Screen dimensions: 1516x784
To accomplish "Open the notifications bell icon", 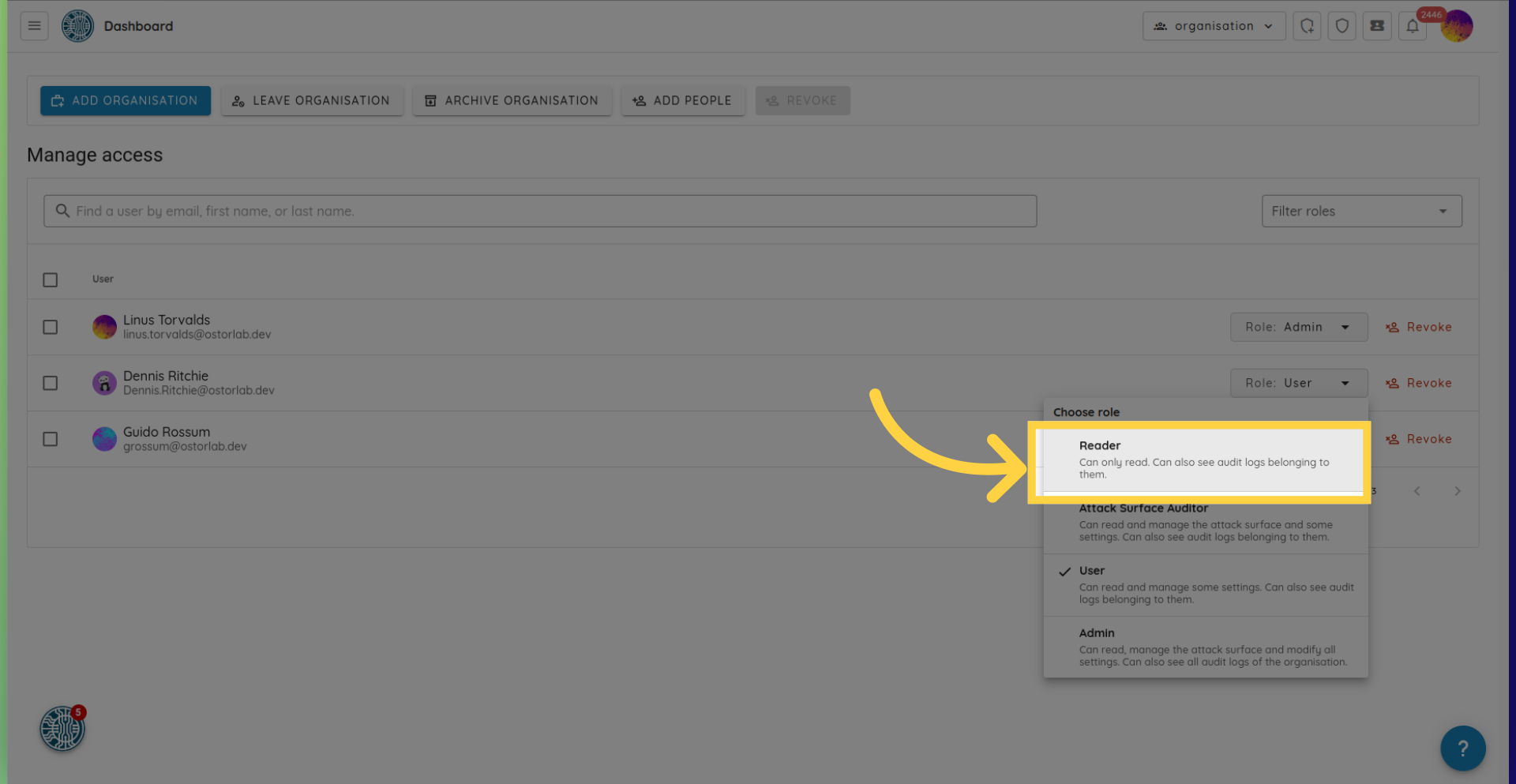I will [1413, 26].
